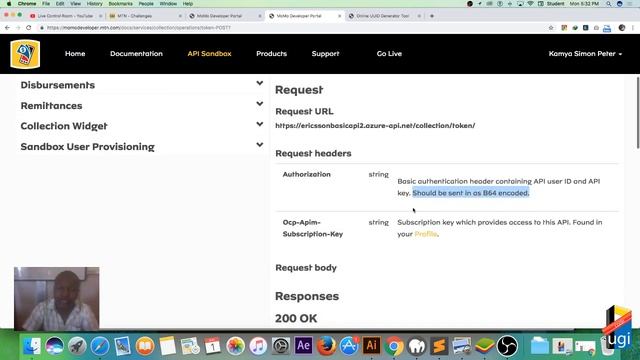Screen dimensions: 640x360
Task: Go to Home in site navigation
Action: tap(75, 53)
